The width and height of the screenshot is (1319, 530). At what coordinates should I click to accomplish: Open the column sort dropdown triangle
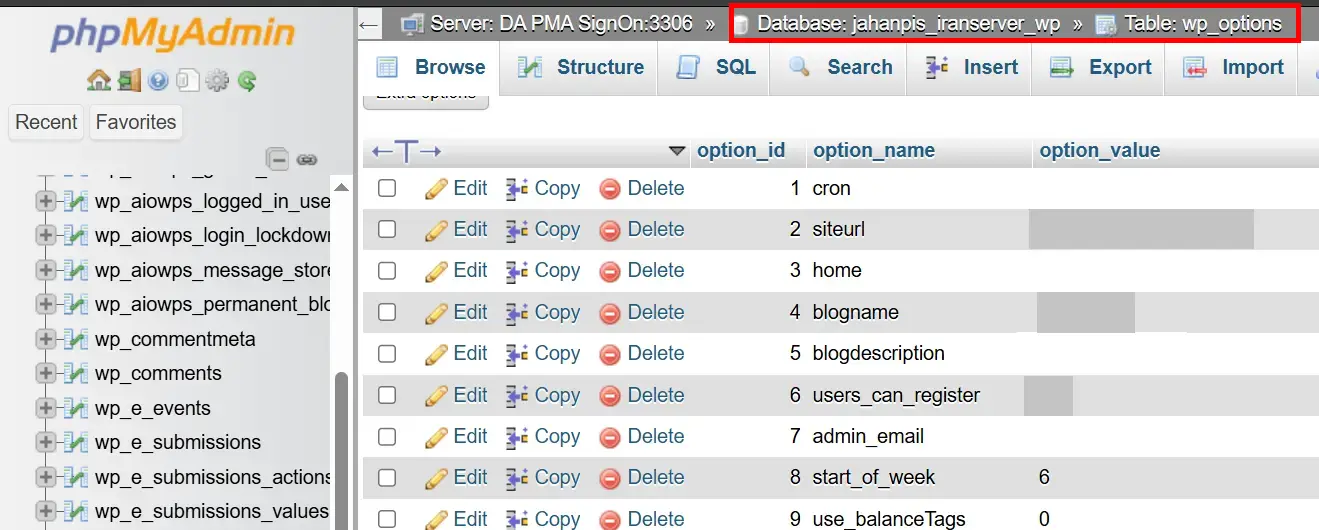[677, 151]
